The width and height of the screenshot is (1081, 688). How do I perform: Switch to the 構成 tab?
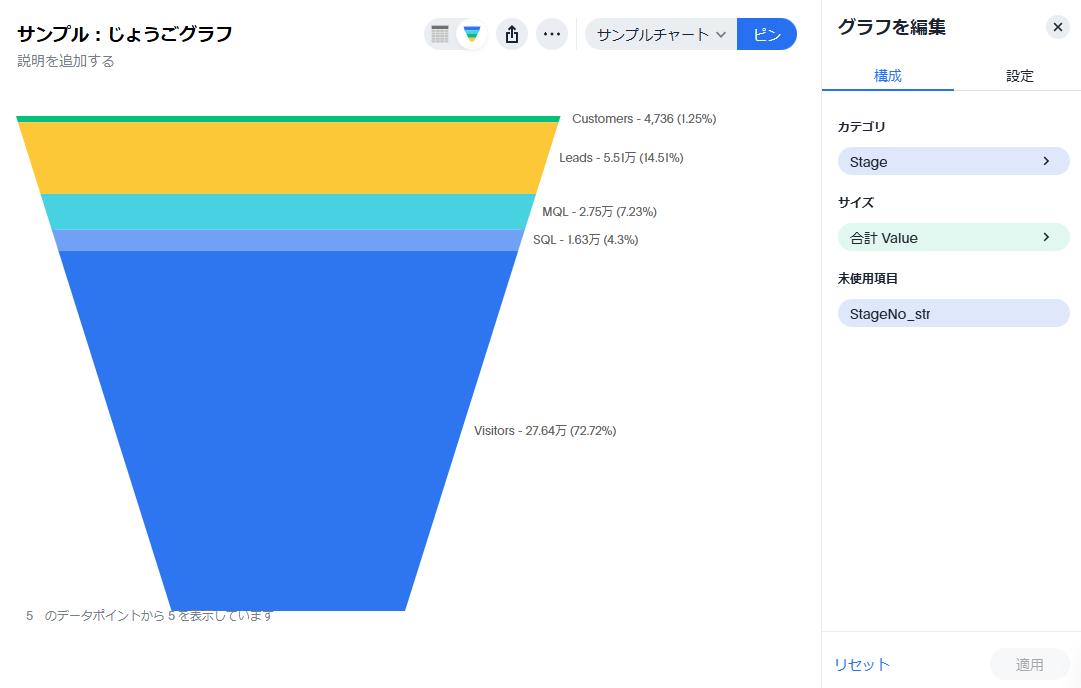(x=888, y=76)
